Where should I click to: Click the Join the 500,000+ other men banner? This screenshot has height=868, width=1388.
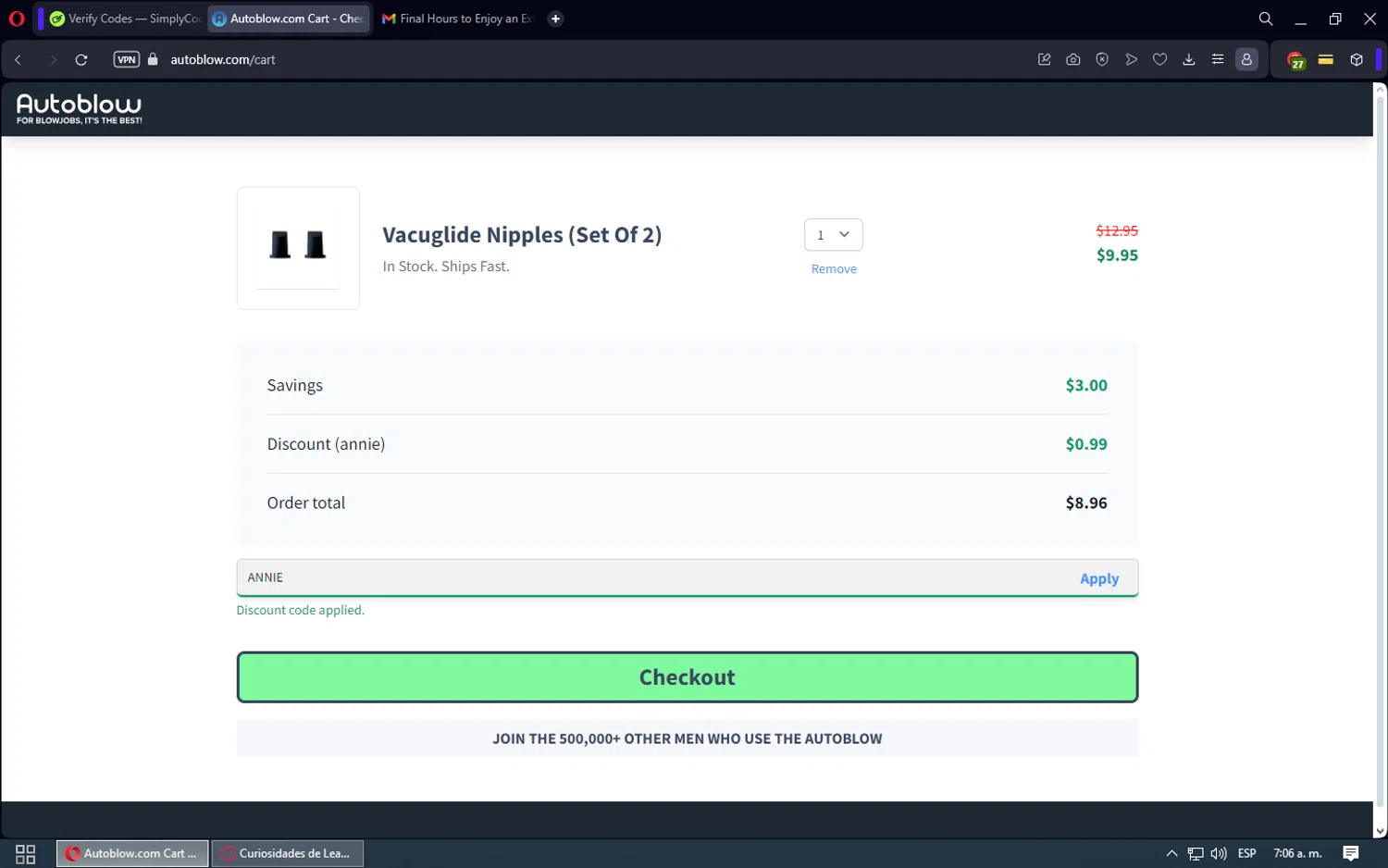(688, 738)
